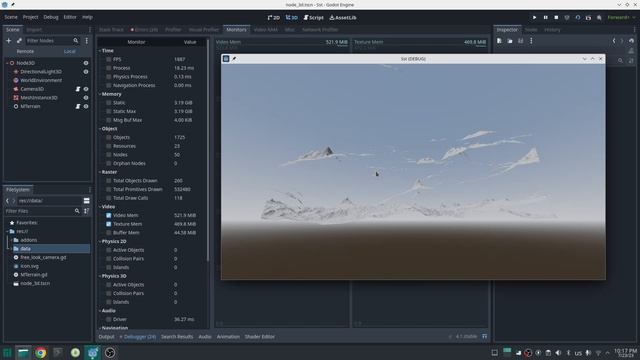Pause the running project
Image resolution: width=640 pixels, height=360 pixels.
click(545, 18)
